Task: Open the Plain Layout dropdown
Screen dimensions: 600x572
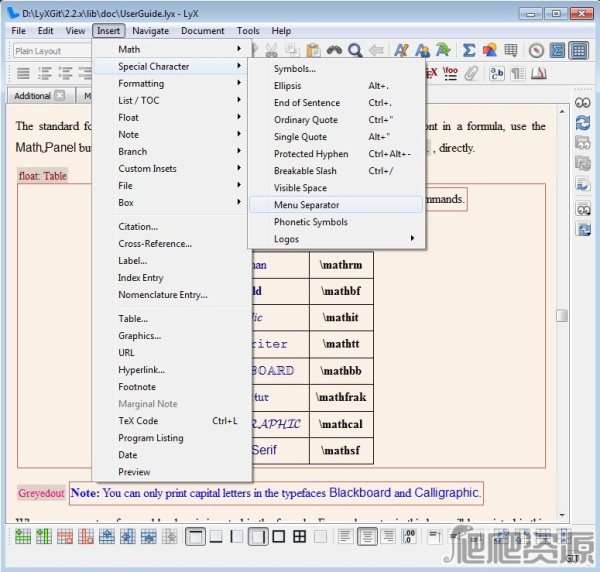Action: point(50,51)
